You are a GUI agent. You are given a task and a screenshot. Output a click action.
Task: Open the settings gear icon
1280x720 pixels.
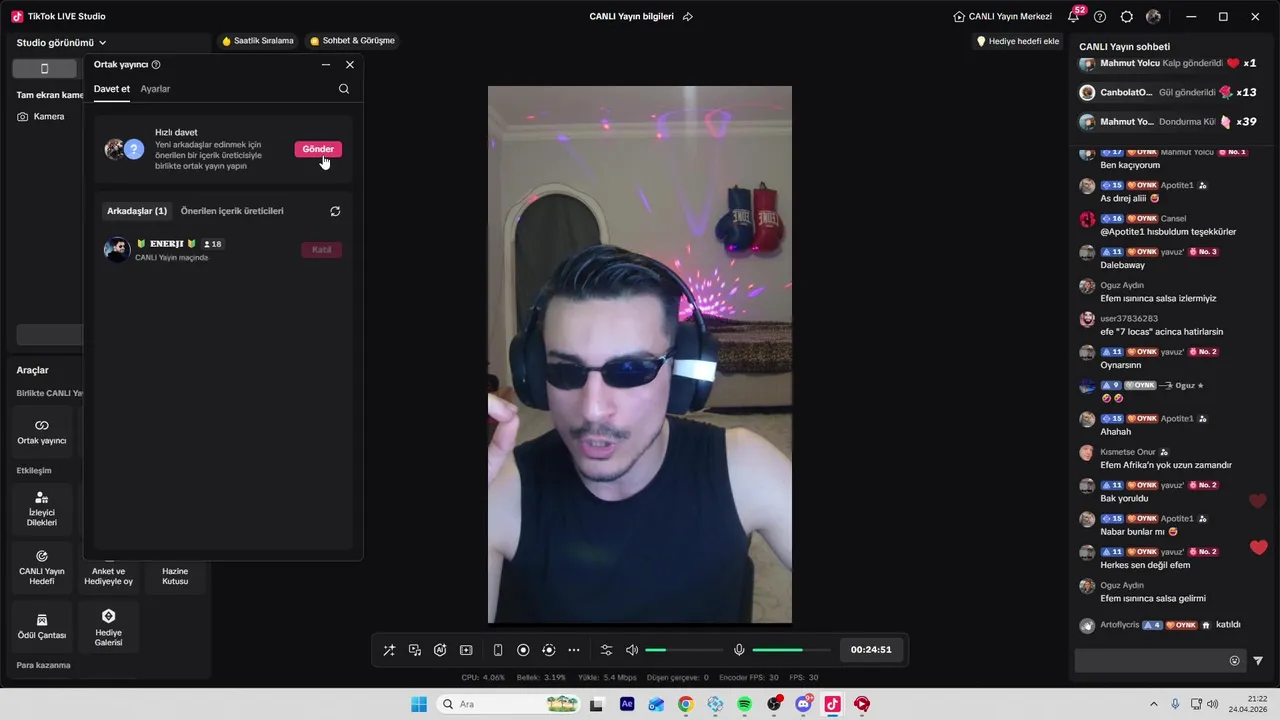click(x=1127, y=16)
